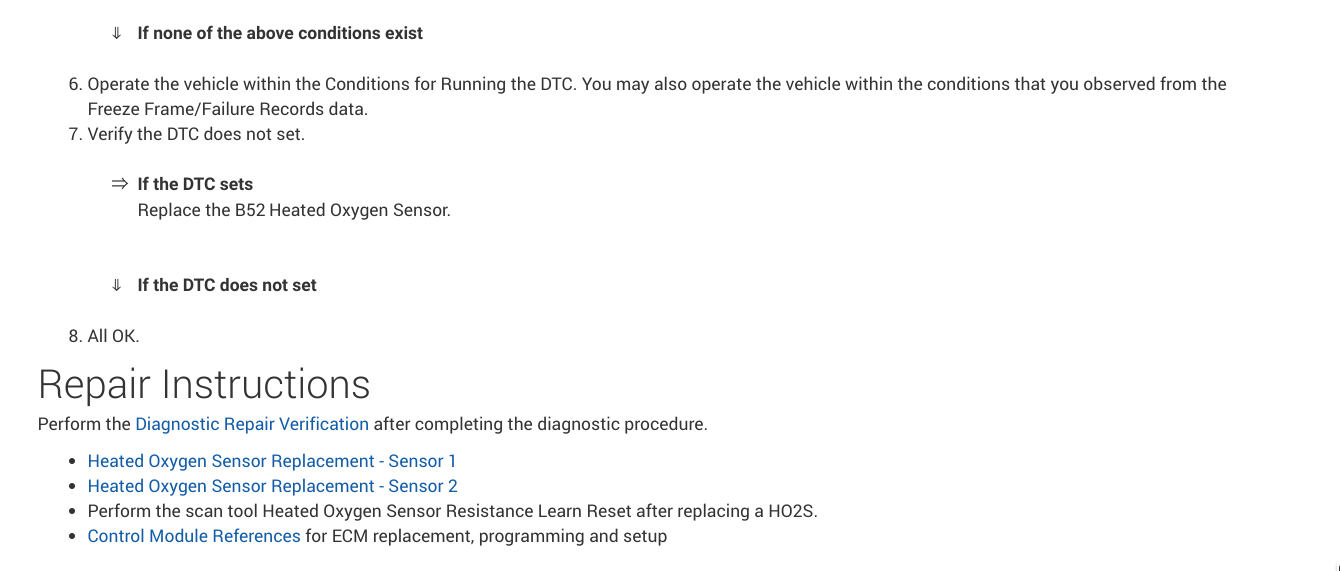Click "for ECM replacement, programming and setup" text
The height and width of the screenshot is (571, 1340).
tap(486, 536)
